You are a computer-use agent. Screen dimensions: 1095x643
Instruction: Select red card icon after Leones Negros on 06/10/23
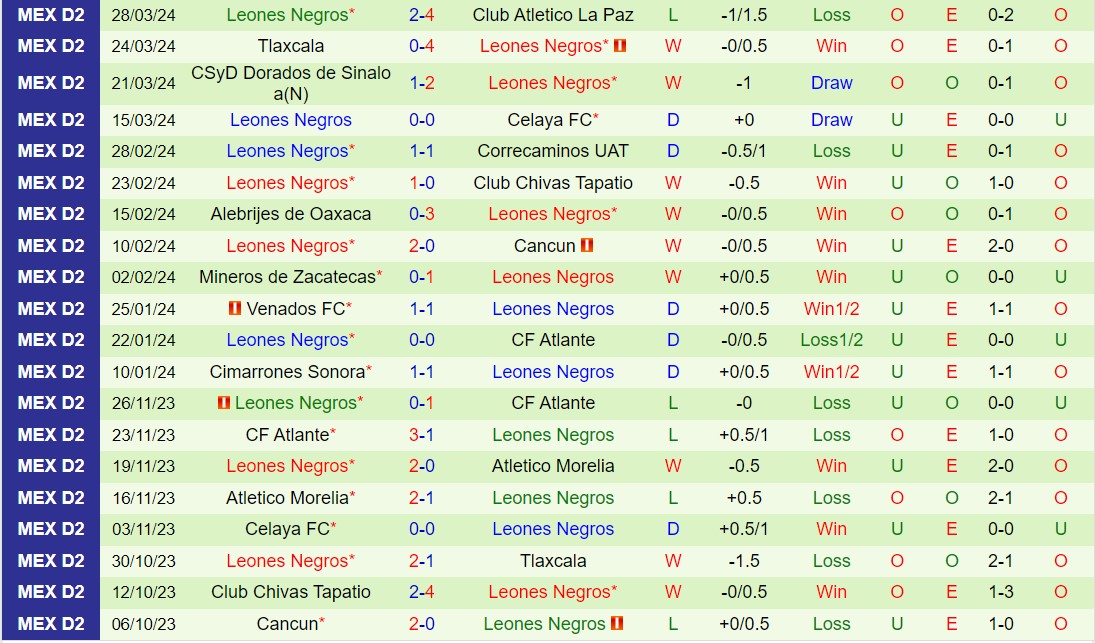pos(618,624)
